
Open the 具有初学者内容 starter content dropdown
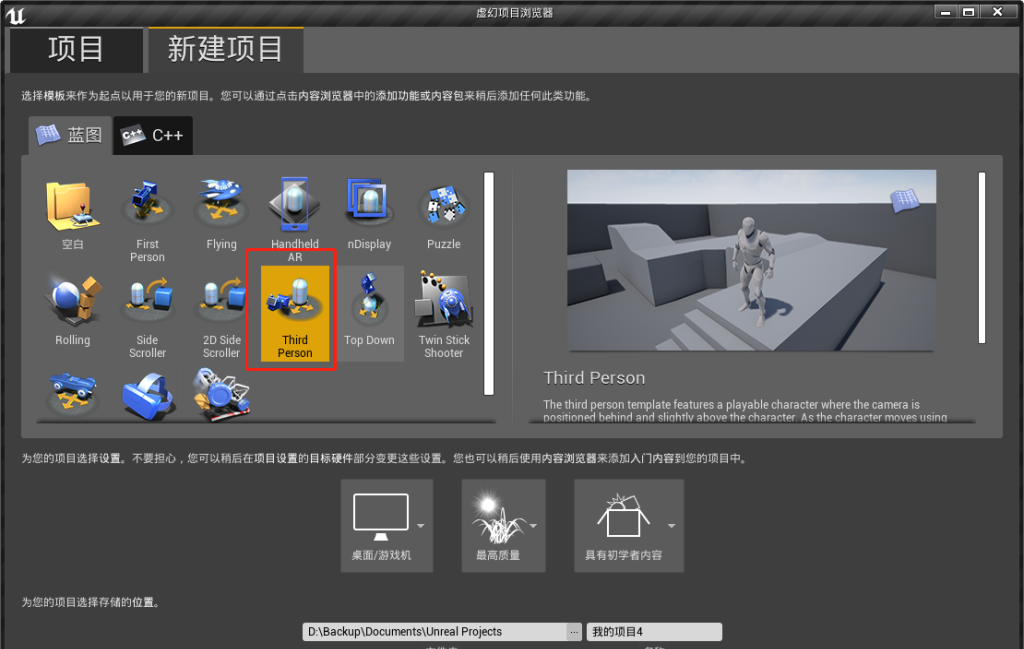click(629, 526)
